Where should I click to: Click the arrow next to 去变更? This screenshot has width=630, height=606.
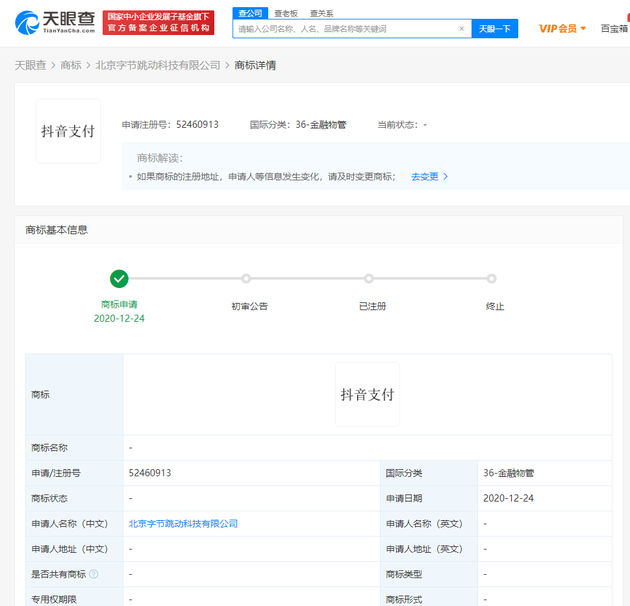coord(445,176)
